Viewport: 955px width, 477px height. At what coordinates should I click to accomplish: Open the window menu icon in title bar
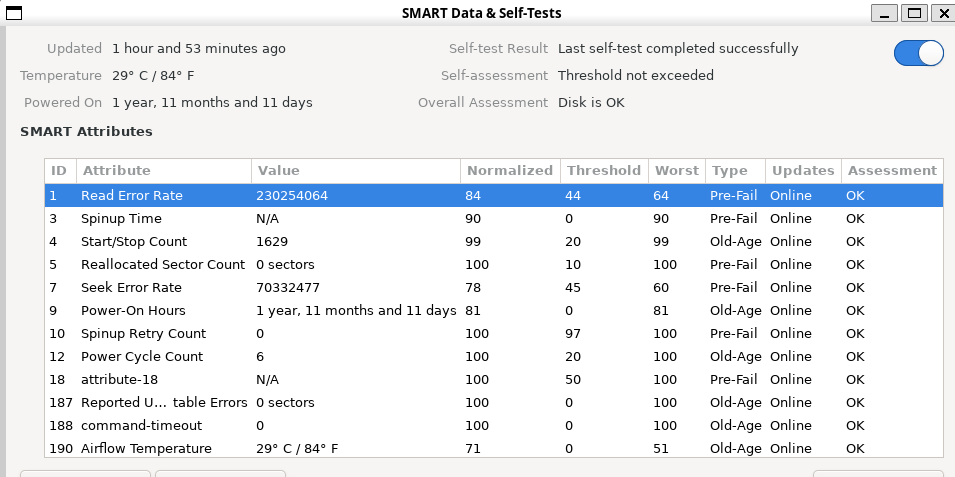pyautogui.click(x=14, y=12)
